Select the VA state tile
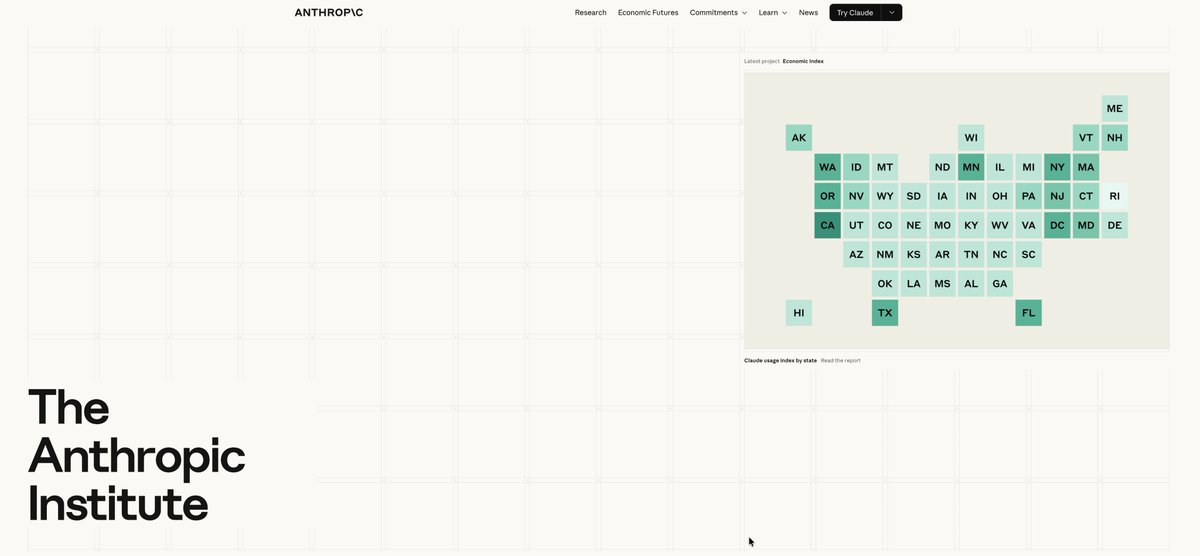Image resolution: width=1200 pixels, height=556 pixels. click(x=1029, y=225)
